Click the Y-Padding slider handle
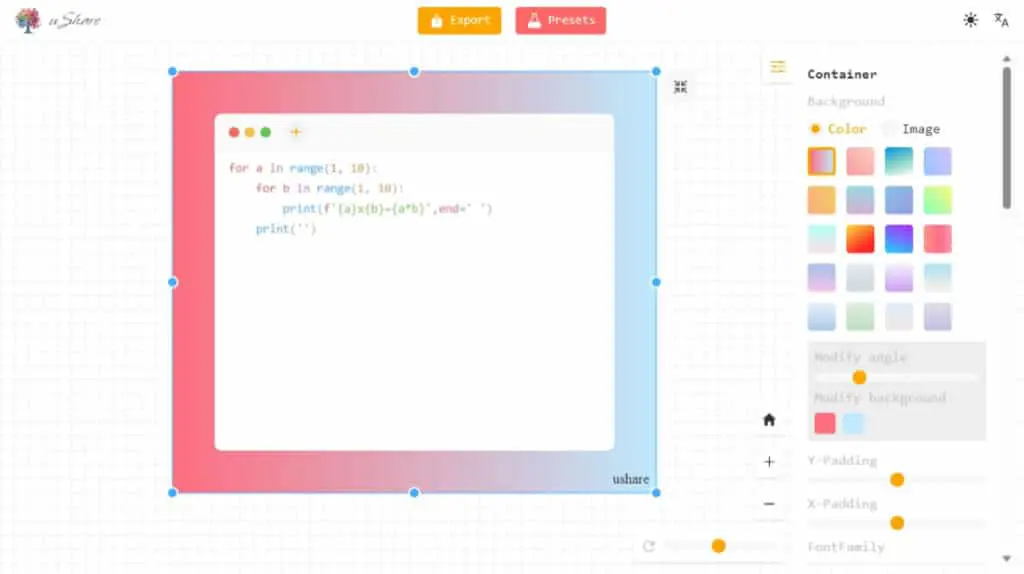 pos(897,480)
